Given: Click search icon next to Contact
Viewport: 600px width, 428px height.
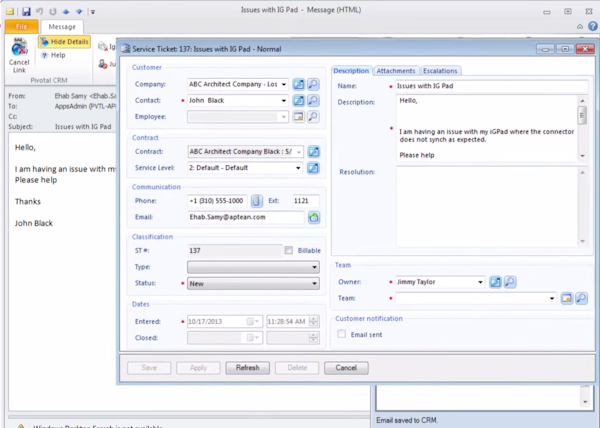Looking at the screenshot, I should point(313,101).
